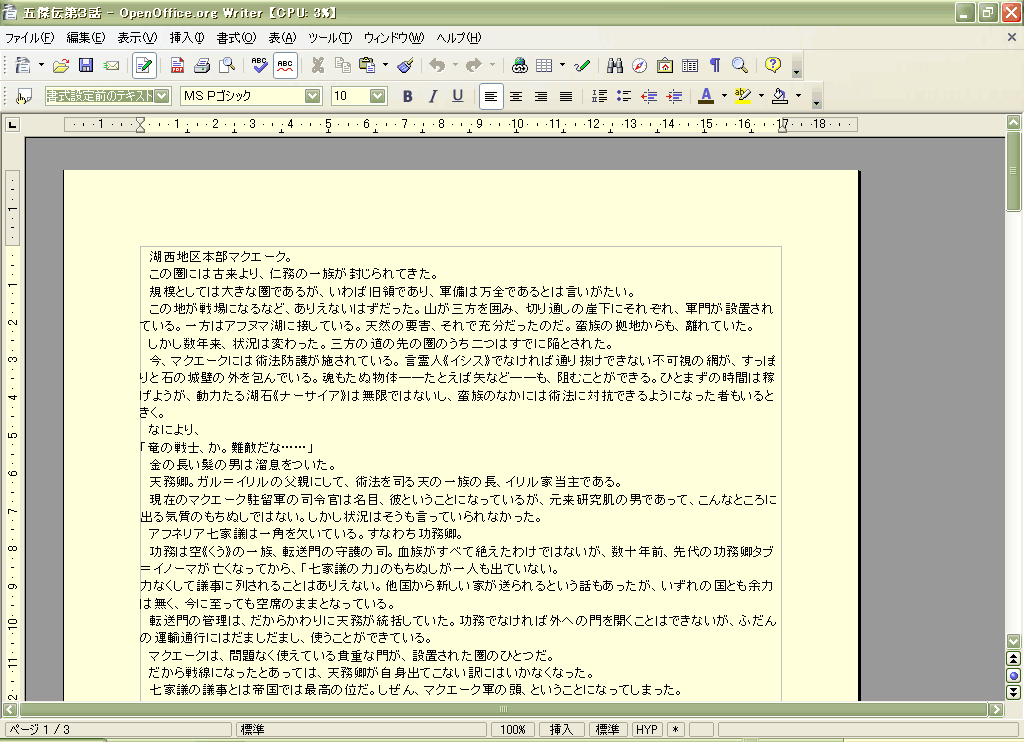The height and width of the screenshot is (742, 1024).
Task: Open the Navigator compass icon
Action: 639,65
